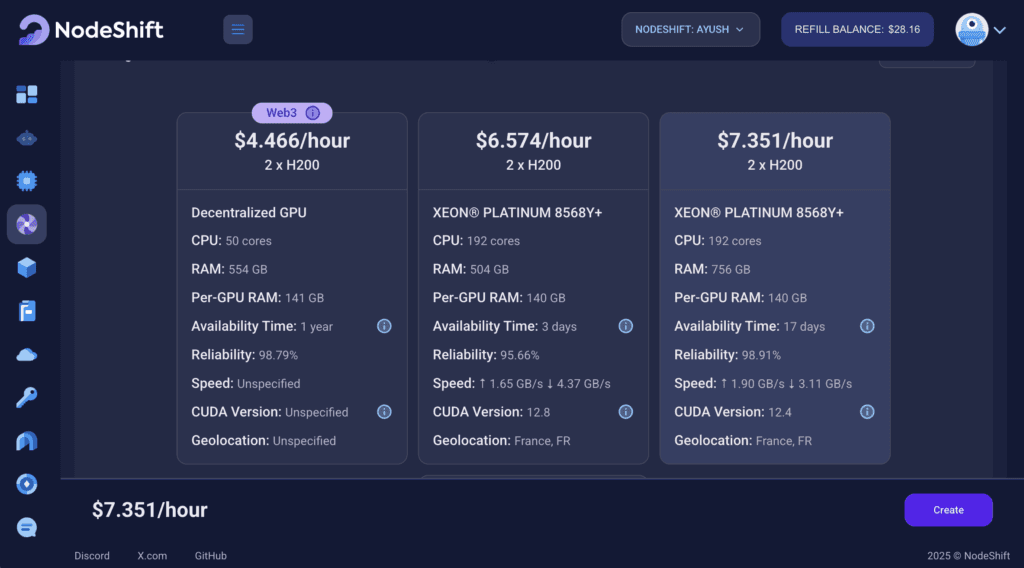Show info for CUDA Version 12.8
Screen dimensions: 1024x568
point(626,412)
